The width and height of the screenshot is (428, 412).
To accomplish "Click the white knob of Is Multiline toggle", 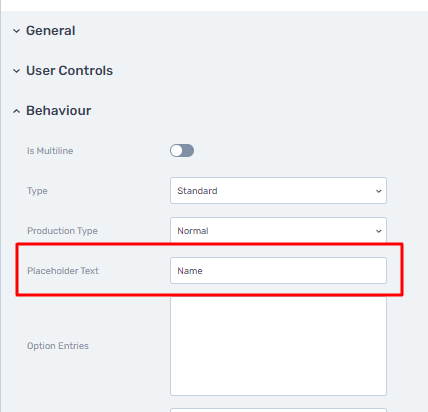I will click(x=176, y=151).
